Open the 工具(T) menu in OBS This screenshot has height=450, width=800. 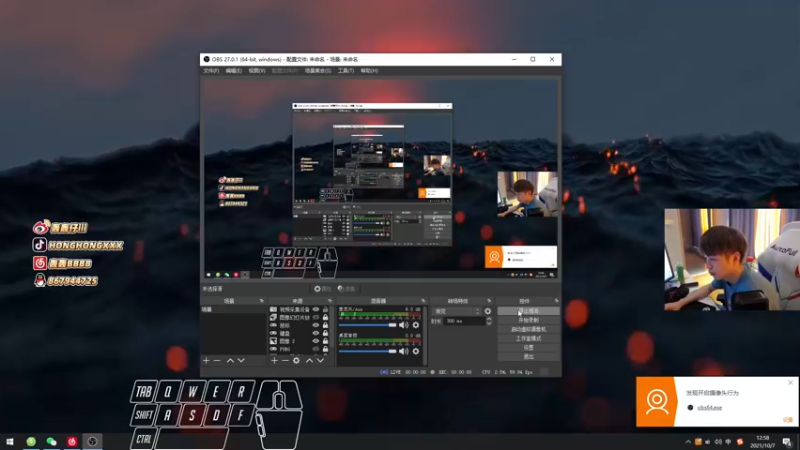click(345, 70)
